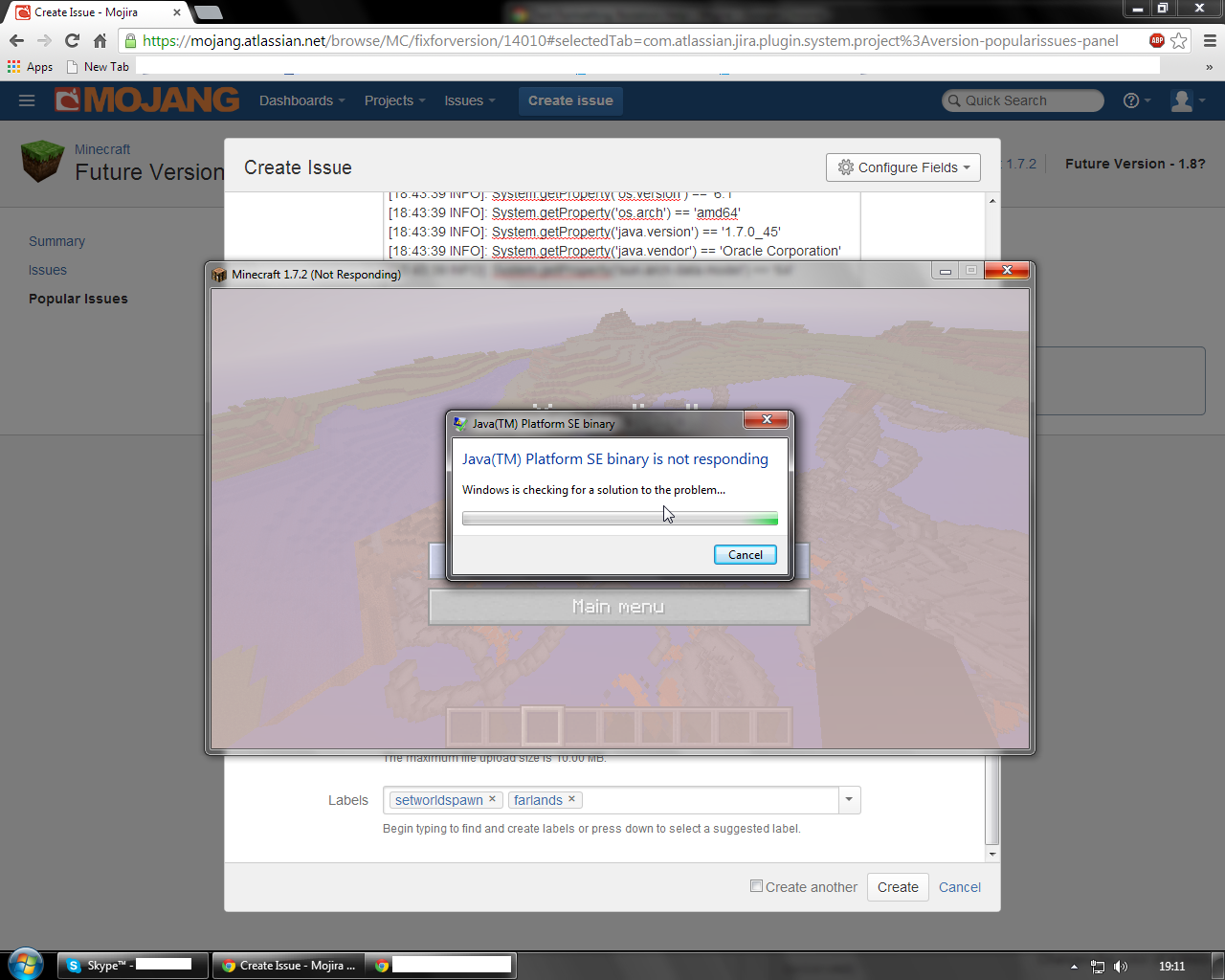Click the Minecraft grass block project icon
Image resolution: width=1225 pixels, height=980 pixels.
click(42, 162)
